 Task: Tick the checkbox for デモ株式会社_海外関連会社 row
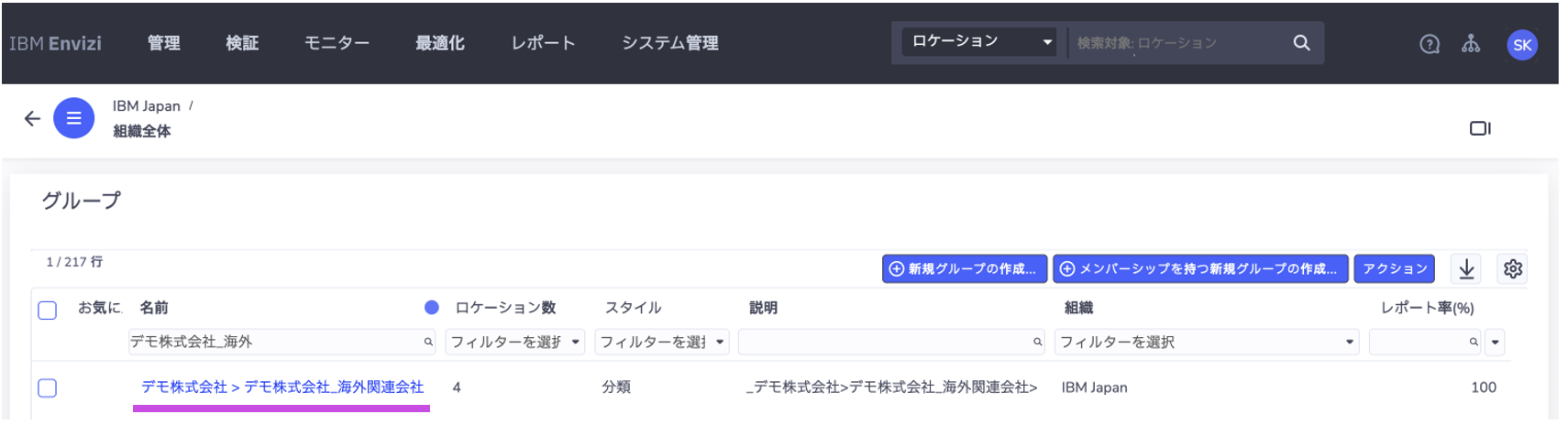coord(48,387)
